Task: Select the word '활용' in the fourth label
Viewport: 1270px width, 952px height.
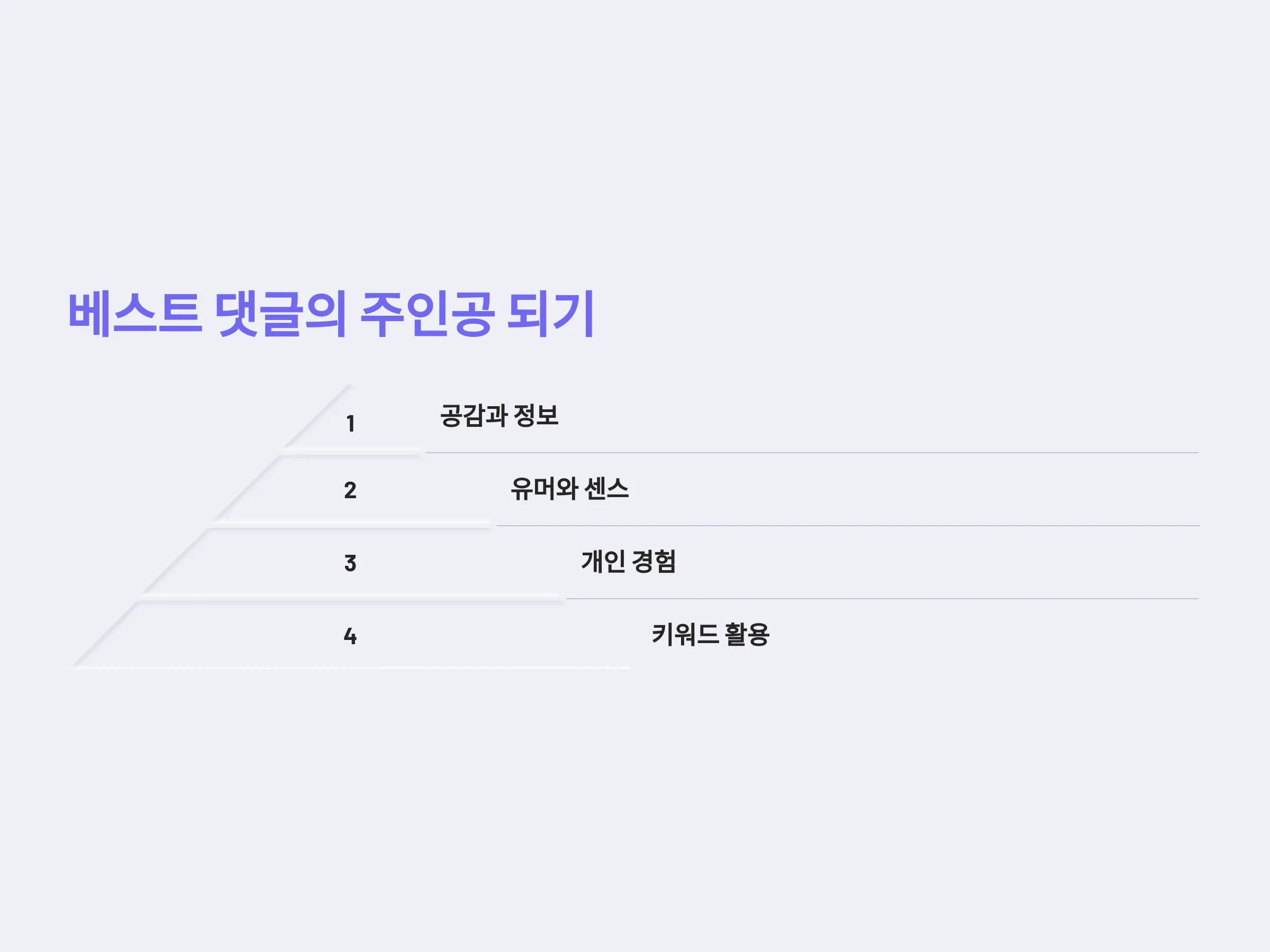Action: pyautogui.click(x=747, y=634)
